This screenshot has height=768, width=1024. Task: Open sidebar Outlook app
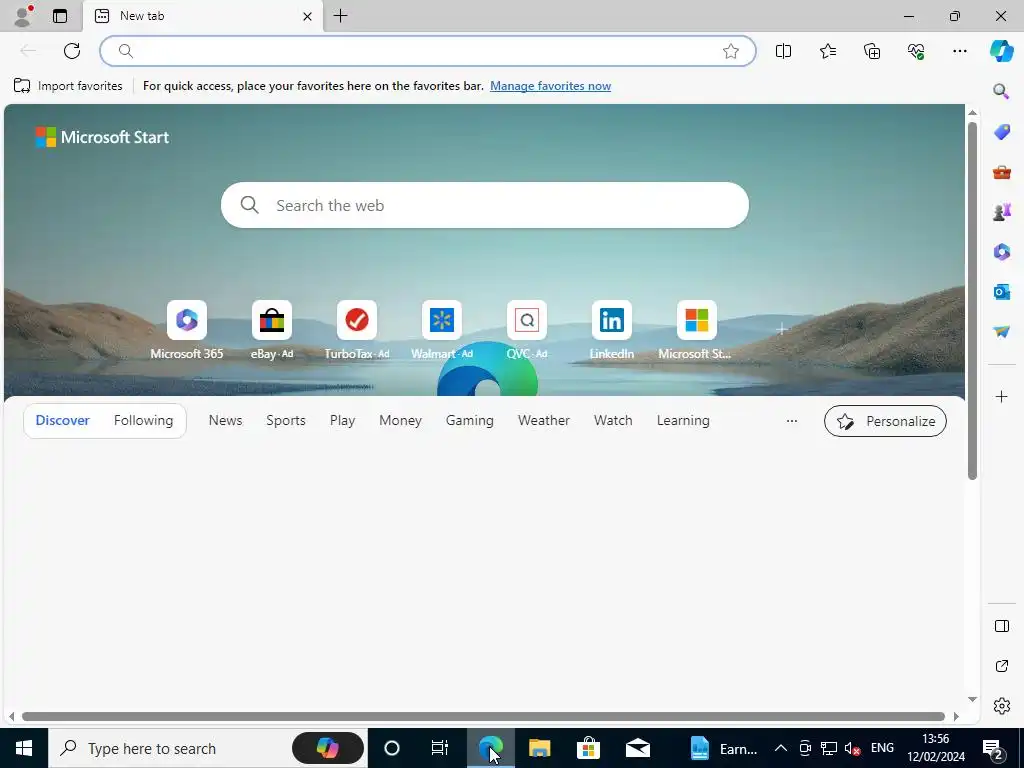click(x=1002, y=292)
